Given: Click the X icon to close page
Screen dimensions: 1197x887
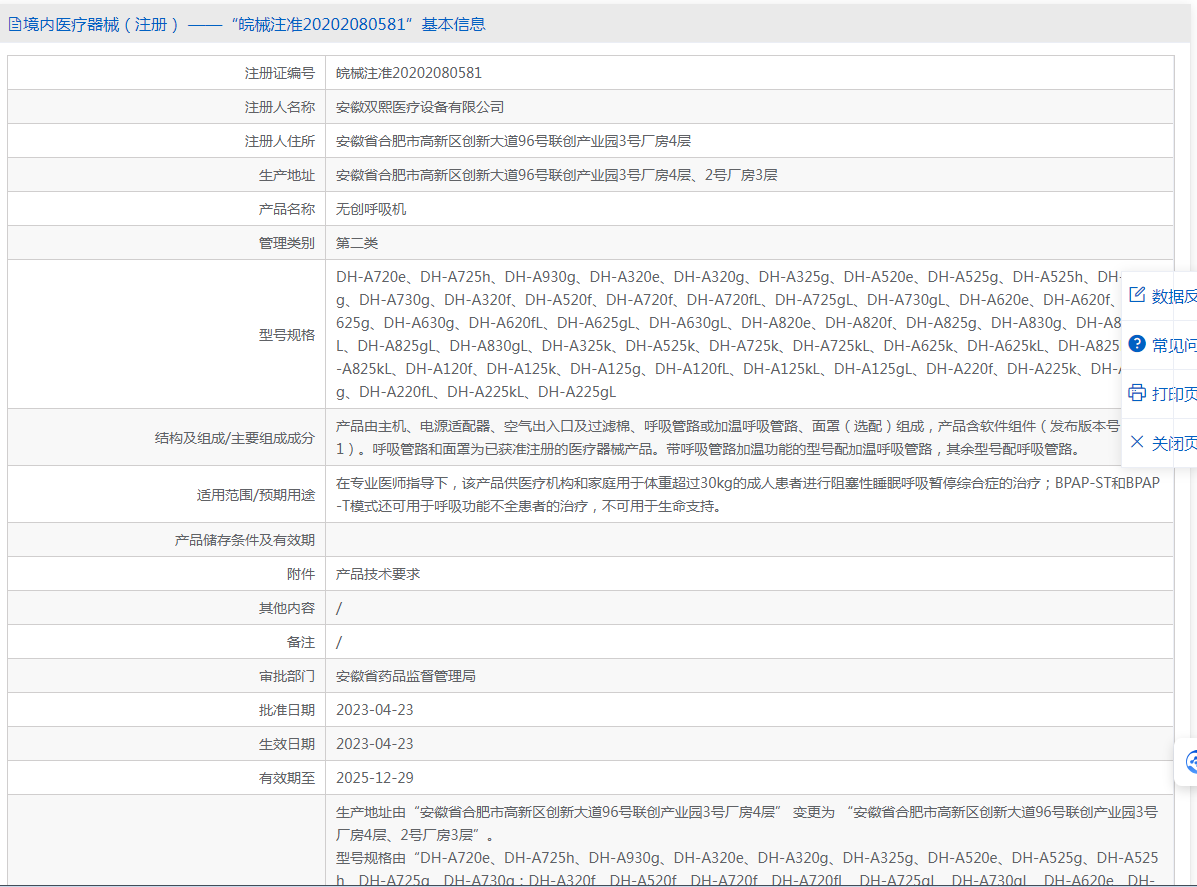Looking at the screenshot, I should pyautogui.click(x=1137, y=442).
